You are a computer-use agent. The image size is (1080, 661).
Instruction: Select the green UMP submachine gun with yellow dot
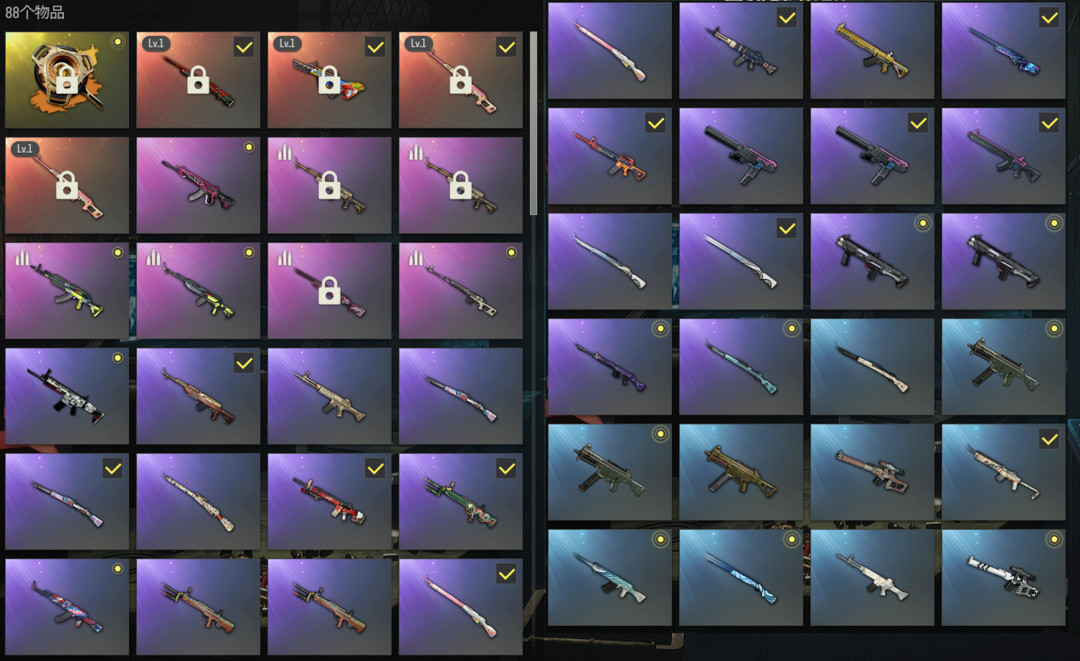point(610,472)
